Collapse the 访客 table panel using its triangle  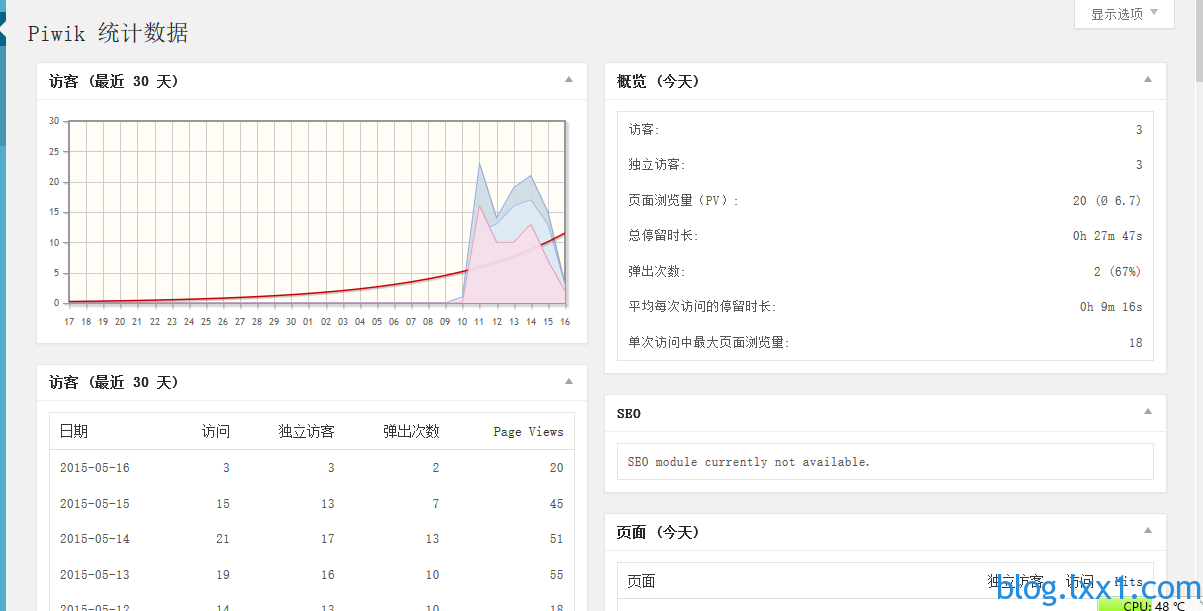click(568, 381)
